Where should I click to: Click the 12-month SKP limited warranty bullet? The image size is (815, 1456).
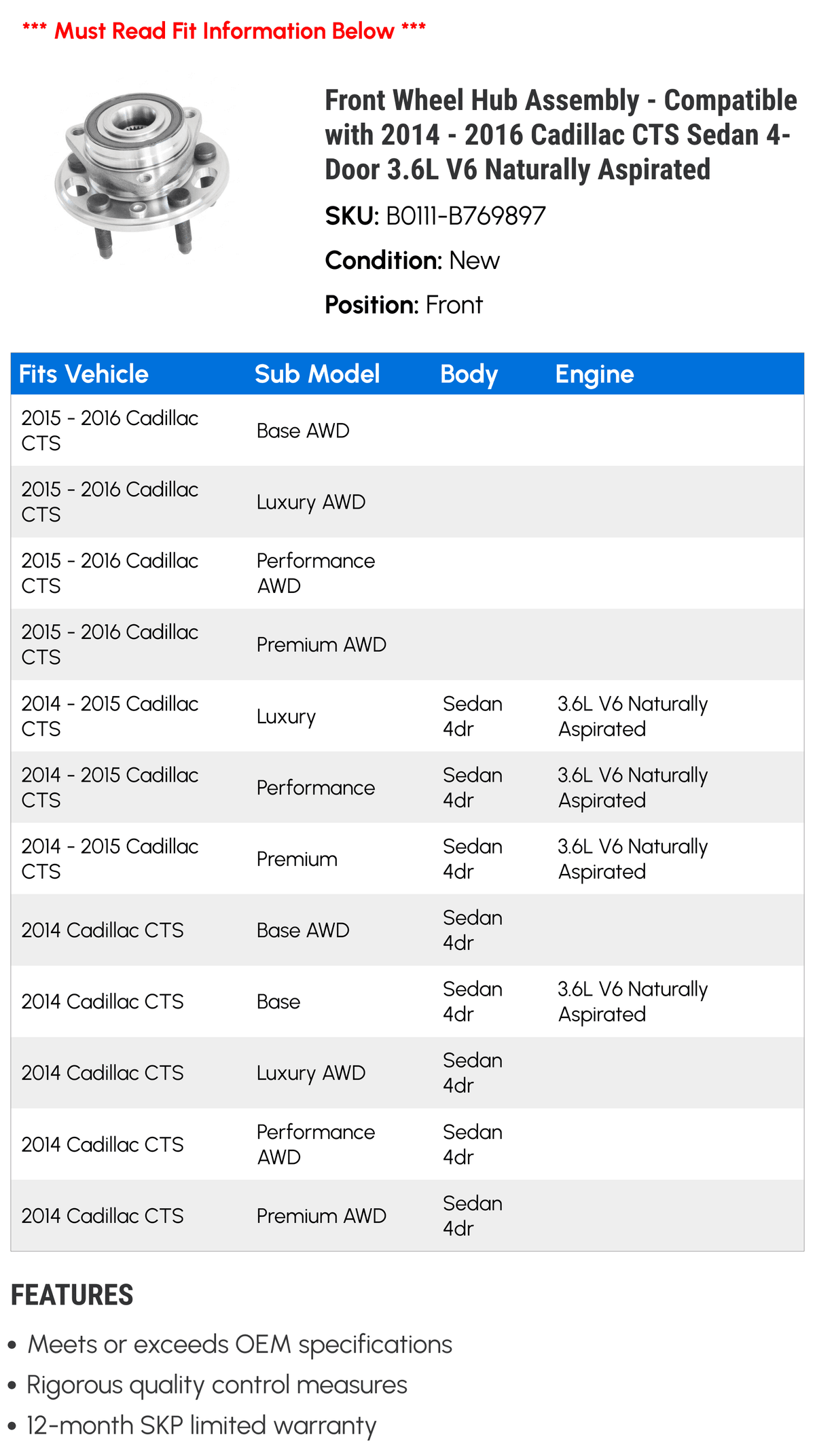201,1425
